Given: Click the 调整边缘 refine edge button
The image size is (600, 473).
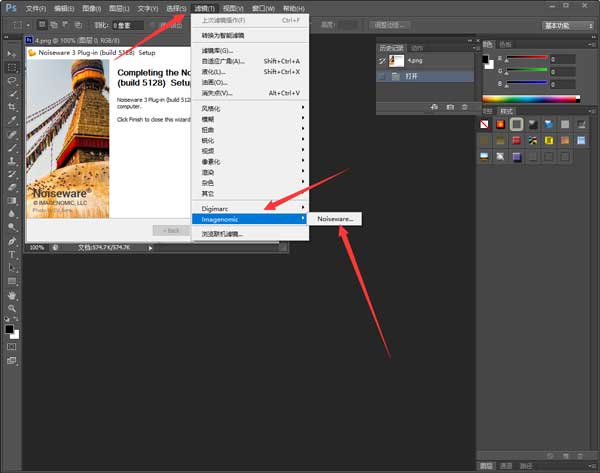Looking at the screenshot, I should pyautogui.click(x=390, y=25).
